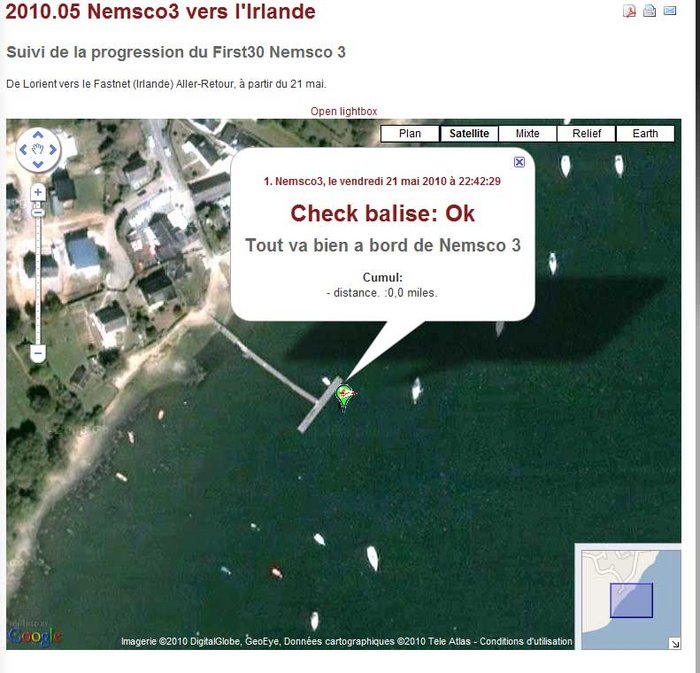Close the Check balise info bubble
700x673 pixels.
(x=519, y=162)
